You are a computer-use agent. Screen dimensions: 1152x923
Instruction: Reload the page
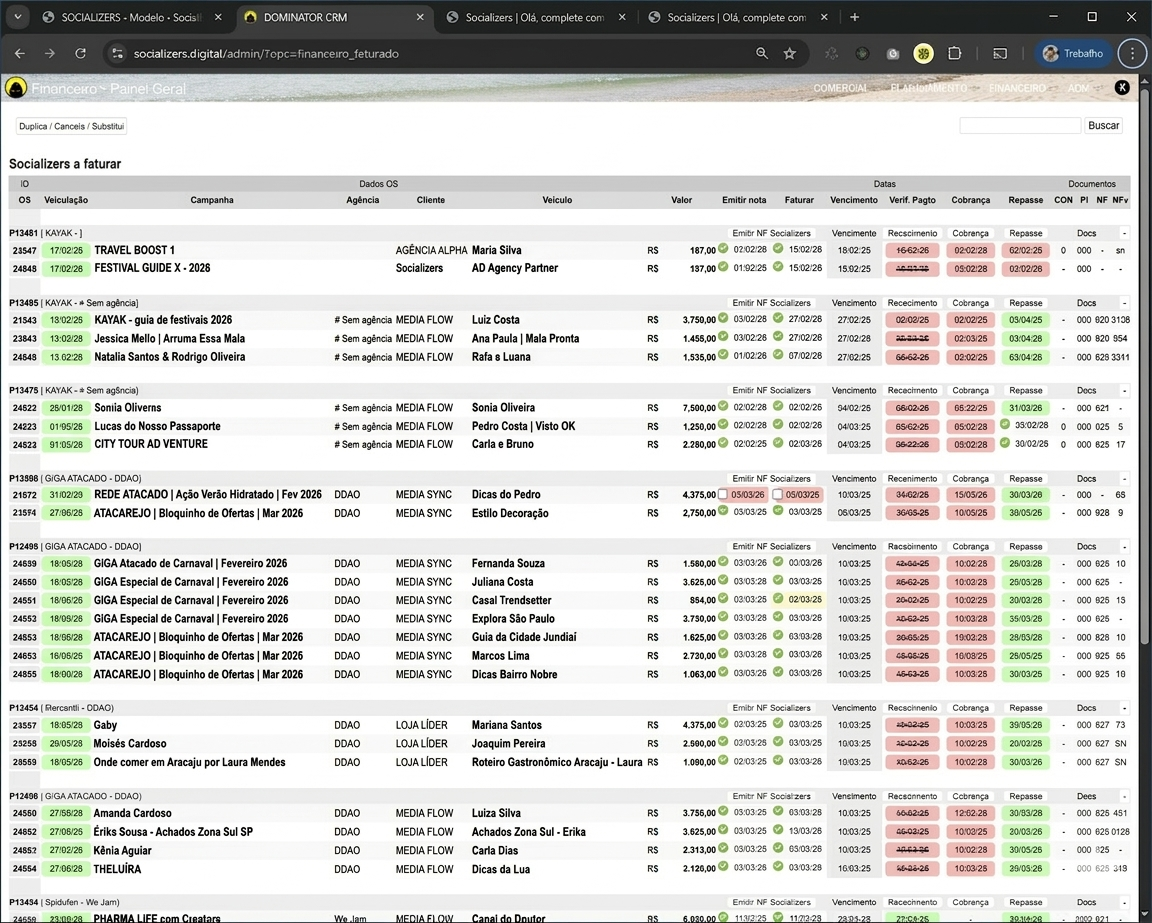pos(81,54)
